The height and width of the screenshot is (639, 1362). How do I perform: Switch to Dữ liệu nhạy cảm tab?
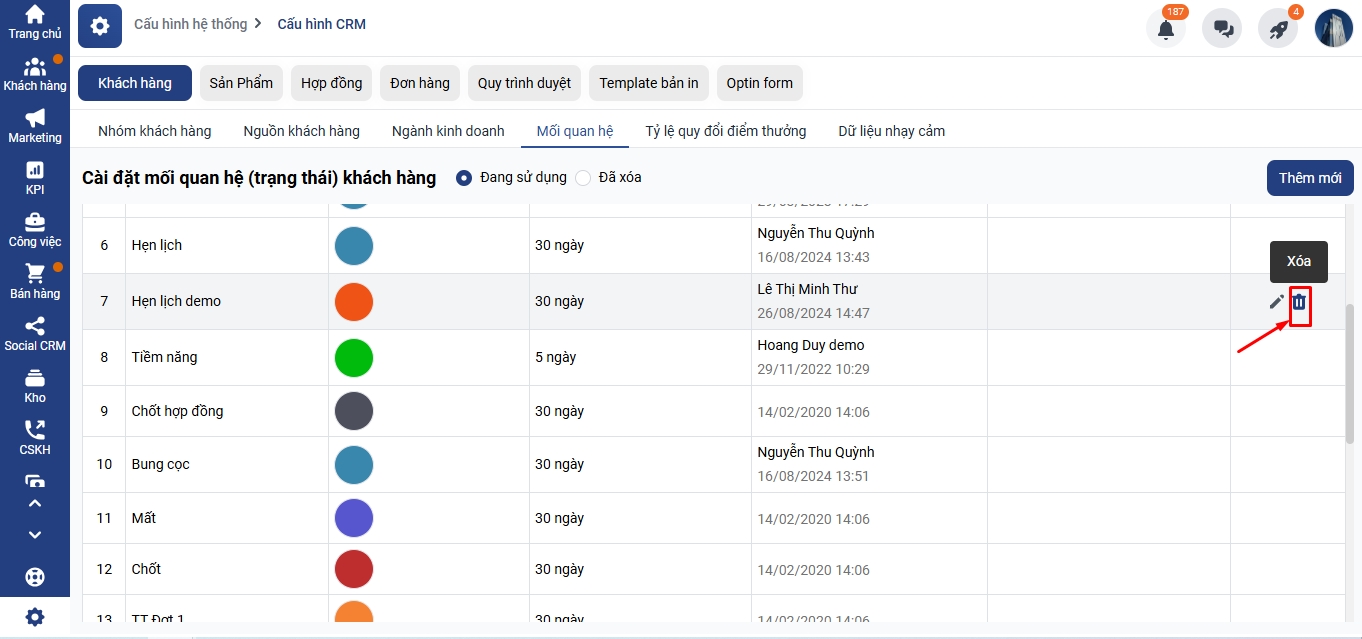coord(891,131)
